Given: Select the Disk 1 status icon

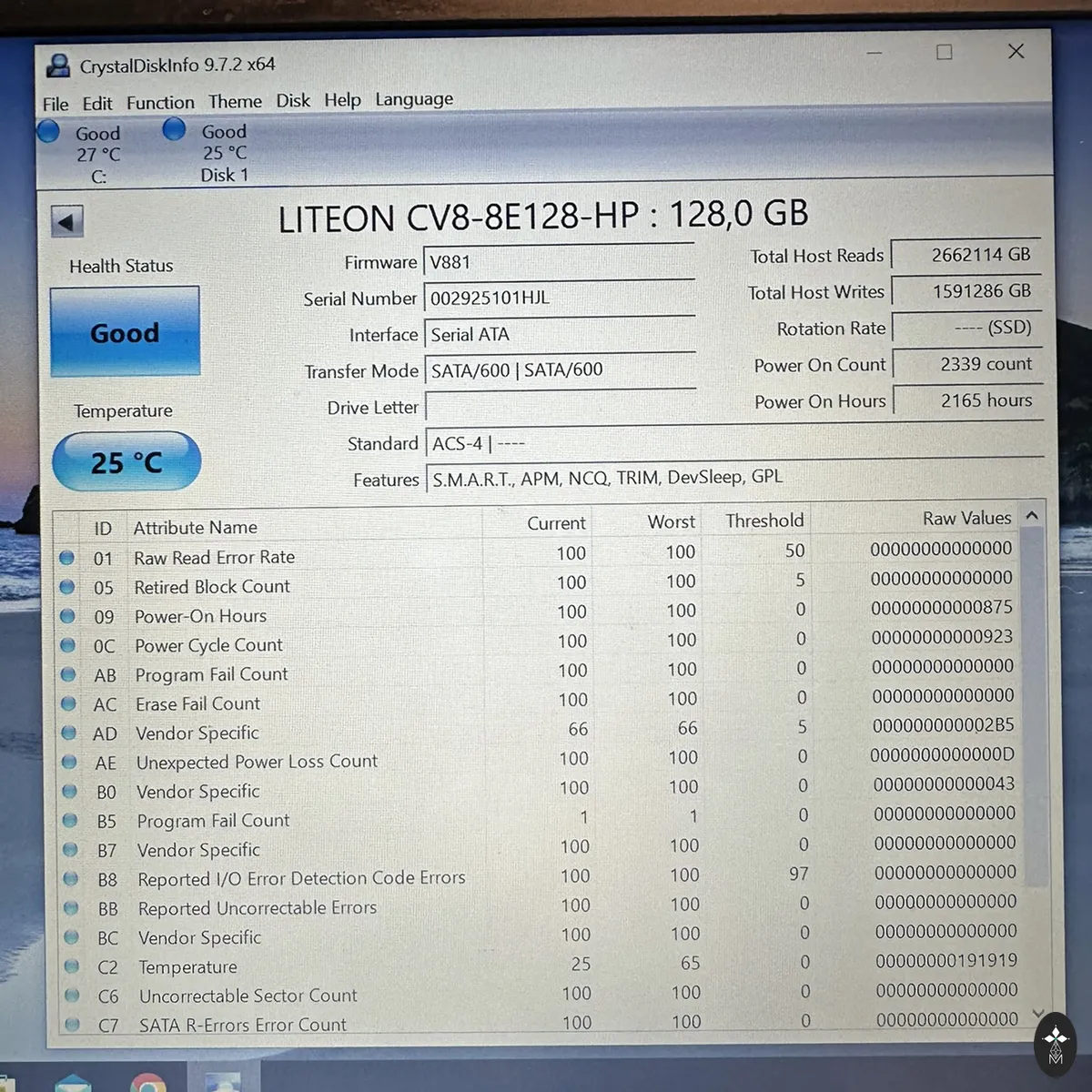Looking at the screenshot, I should coord(174,129).
